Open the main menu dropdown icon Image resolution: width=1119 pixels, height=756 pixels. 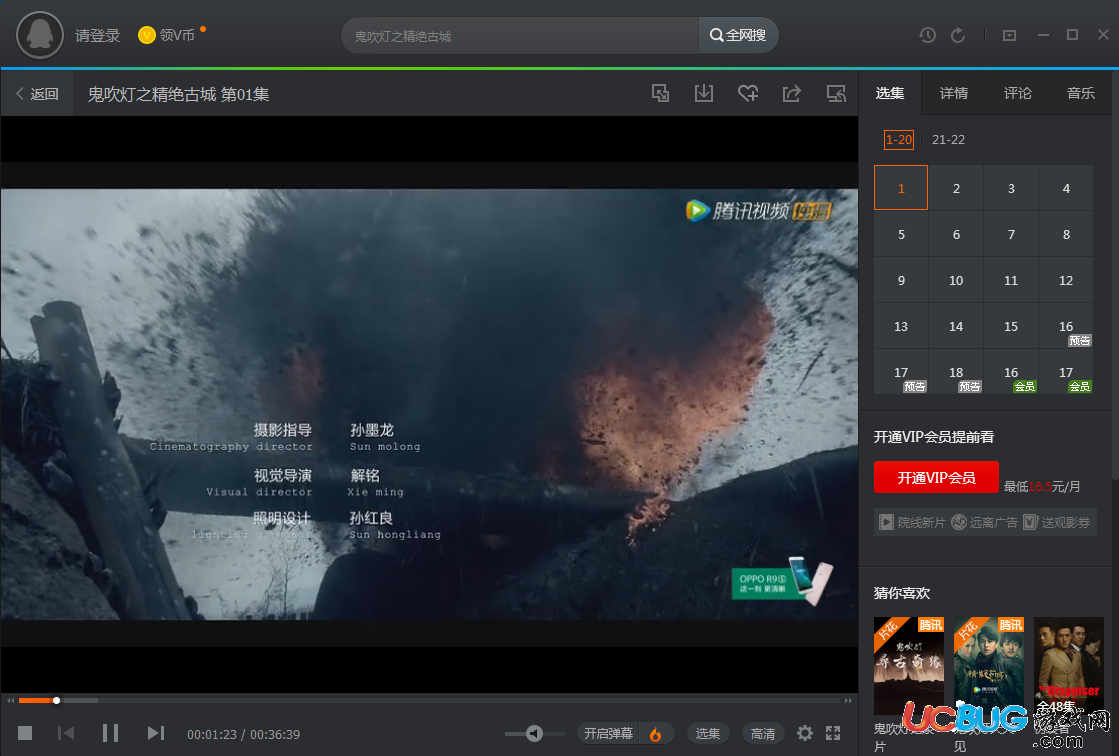(1009, 35)
